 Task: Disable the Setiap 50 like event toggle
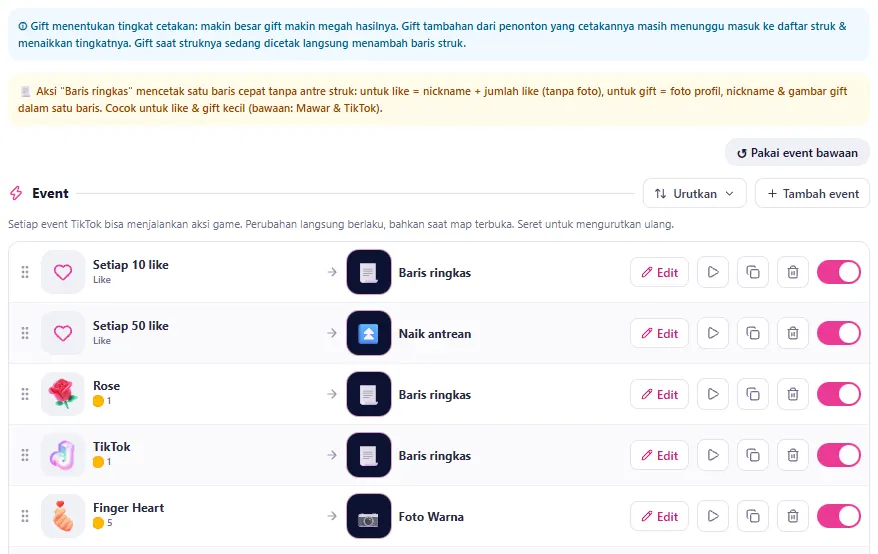click(839, 333)
